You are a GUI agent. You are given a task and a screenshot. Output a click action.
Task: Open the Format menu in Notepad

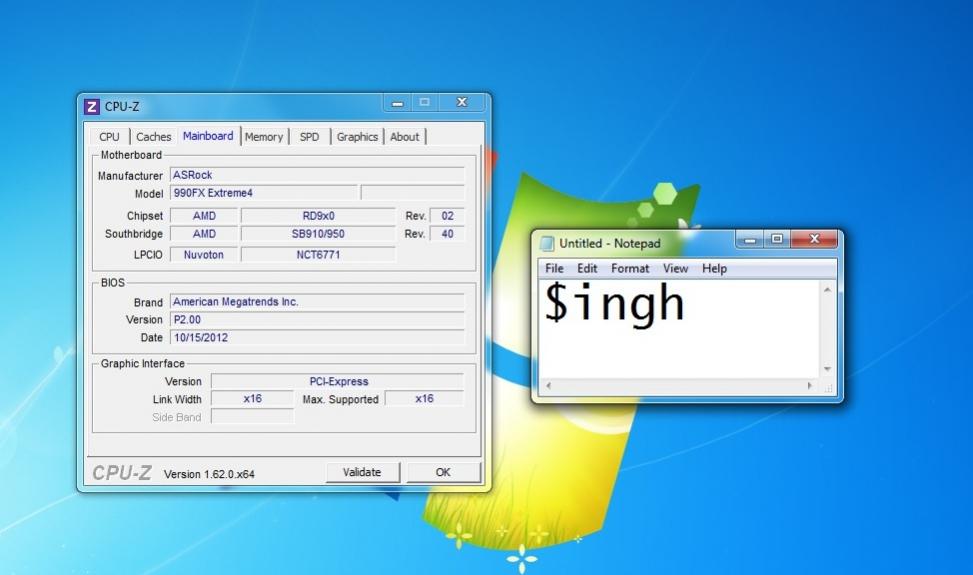(630, 269)
